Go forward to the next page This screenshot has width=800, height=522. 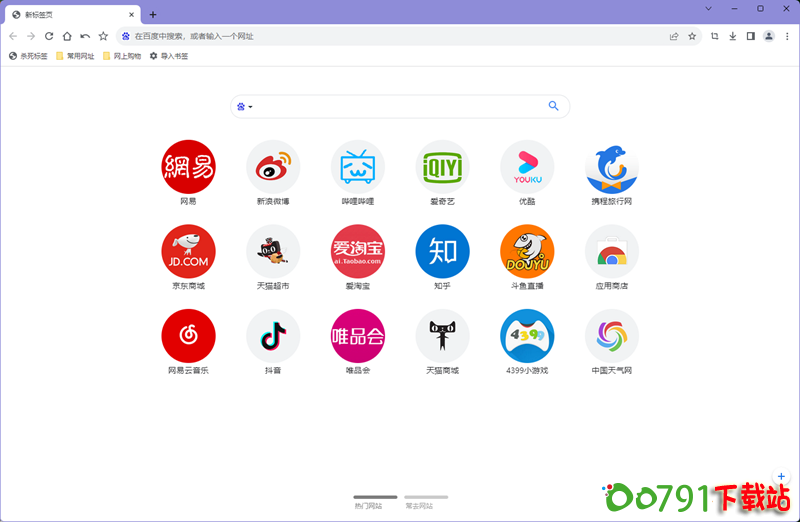31,36
